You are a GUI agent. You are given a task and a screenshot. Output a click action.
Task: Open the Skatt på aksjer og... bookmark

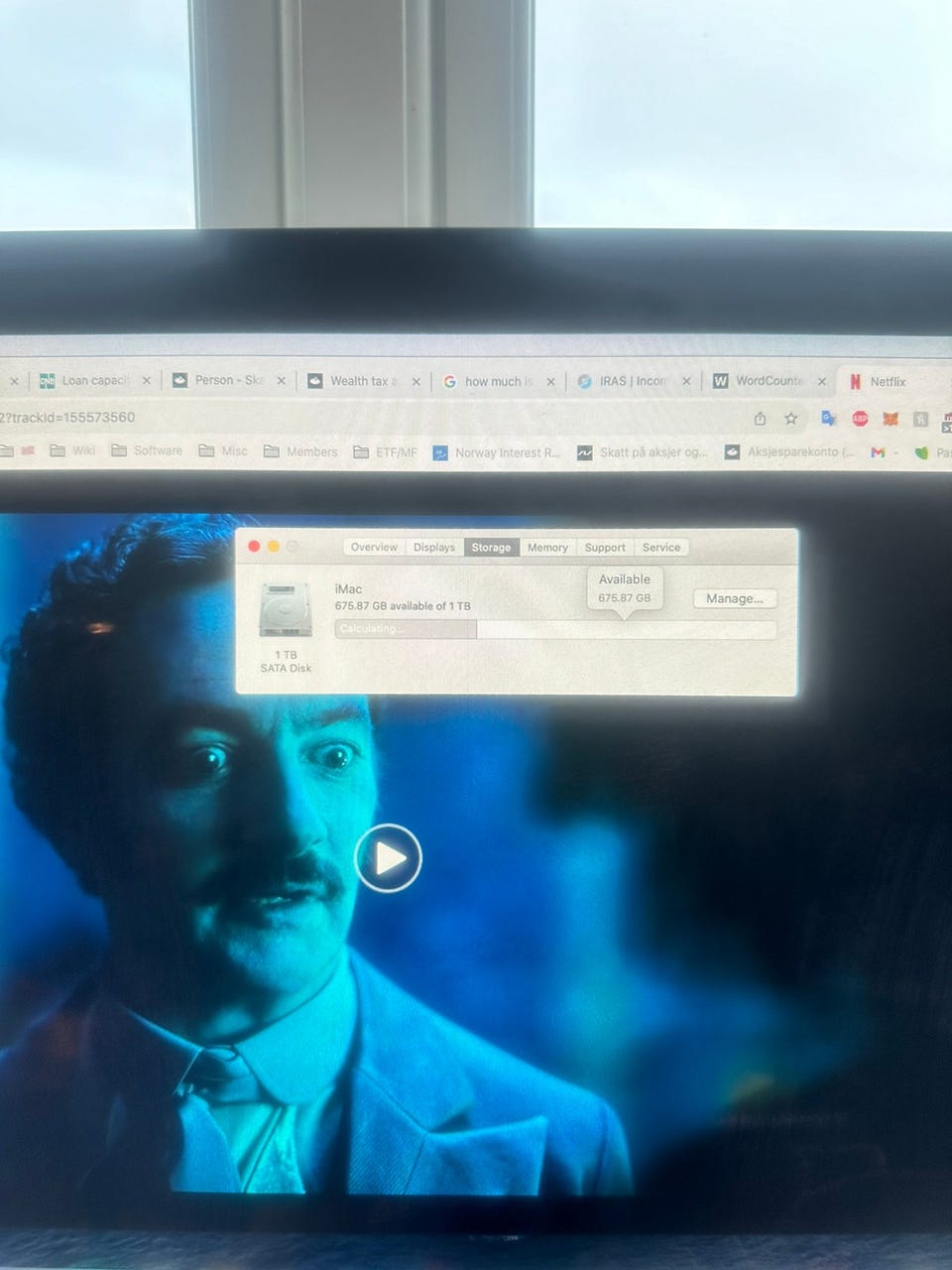coord(643,452)
